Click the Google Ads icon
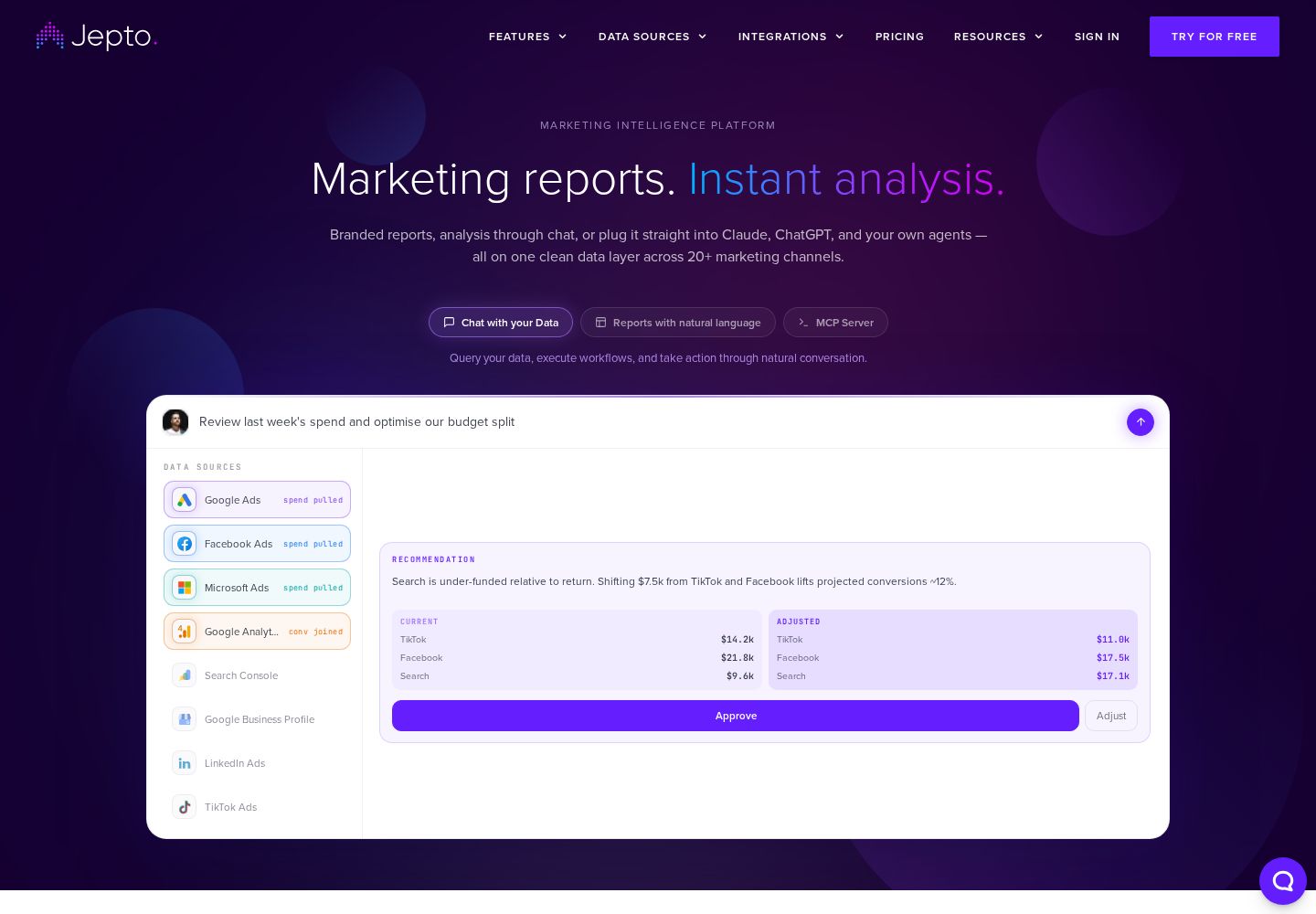Screen dimensions: 1316x914 coord(185,500)
